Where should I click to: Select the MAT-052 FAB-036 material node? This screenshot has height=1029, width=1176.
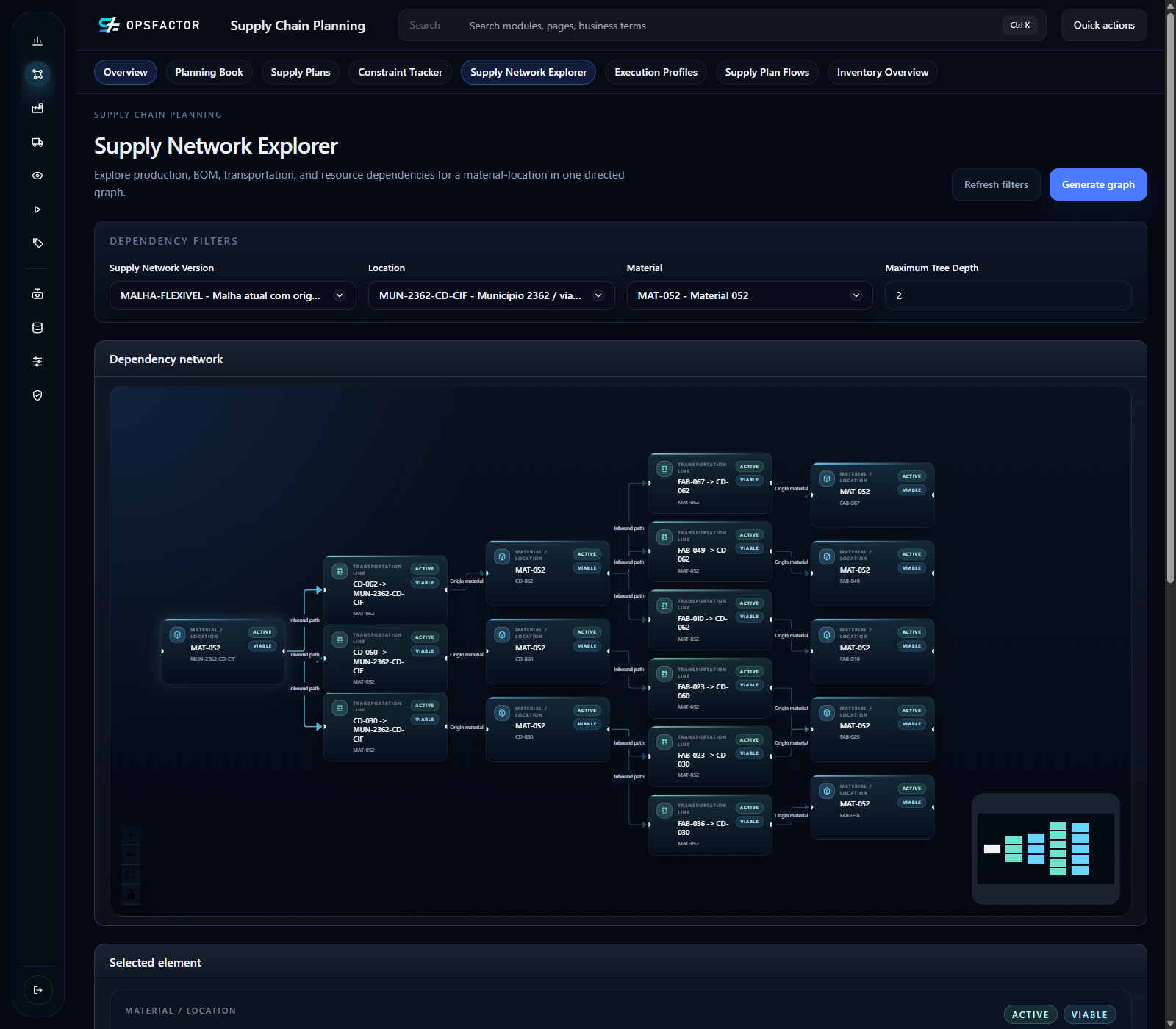pyautogui.click(x=872, y=807)
